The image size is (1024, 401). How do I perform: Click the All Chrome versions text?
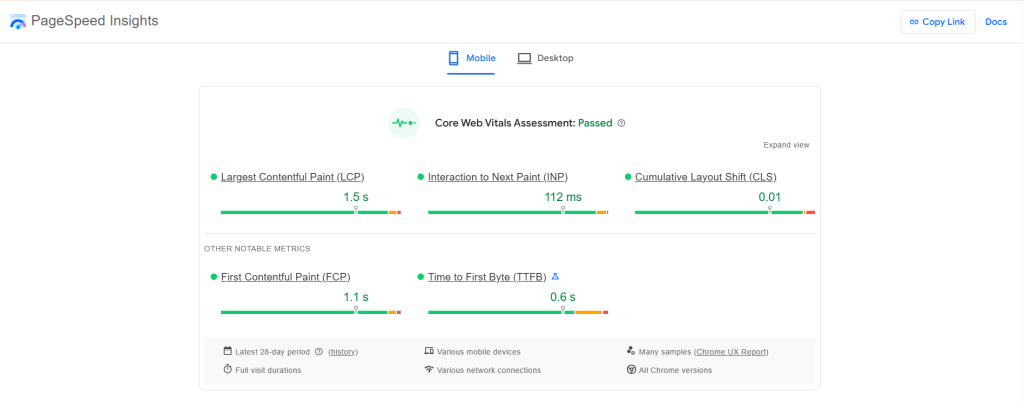[x=675, y=370]
